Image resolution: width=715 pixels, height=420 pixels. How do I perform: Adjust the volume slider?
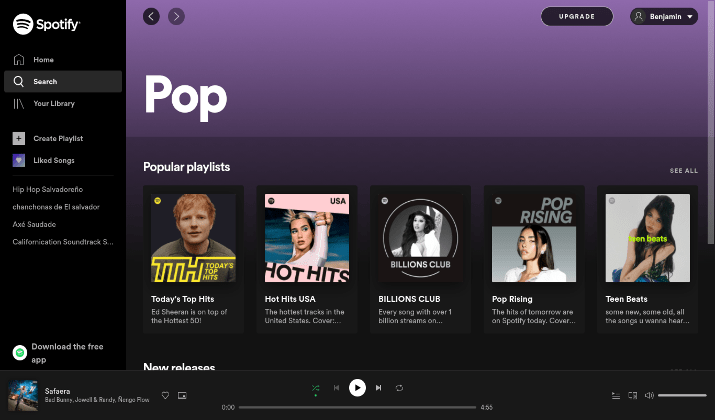(x=682, y=395)
